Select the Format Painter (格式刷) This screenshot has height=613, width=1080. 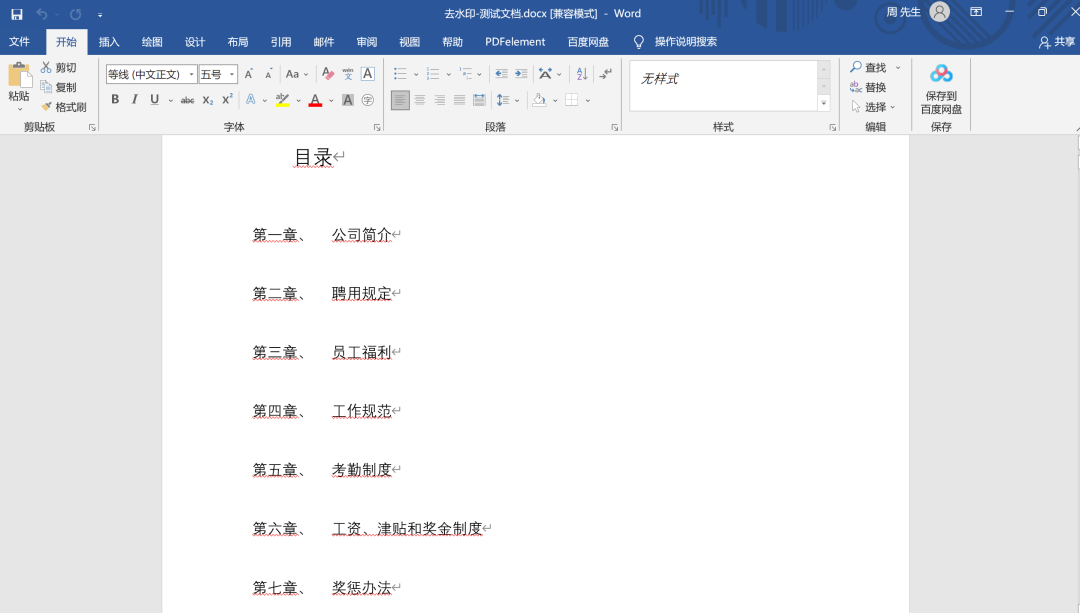63,107
